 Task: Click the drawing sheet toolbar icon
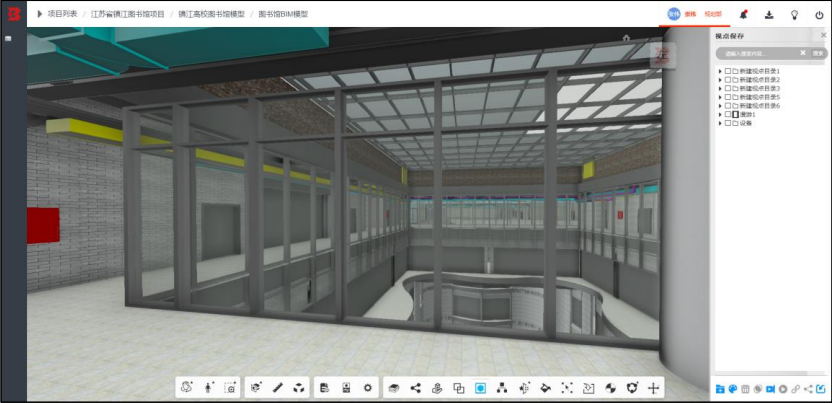coord(346,388)
